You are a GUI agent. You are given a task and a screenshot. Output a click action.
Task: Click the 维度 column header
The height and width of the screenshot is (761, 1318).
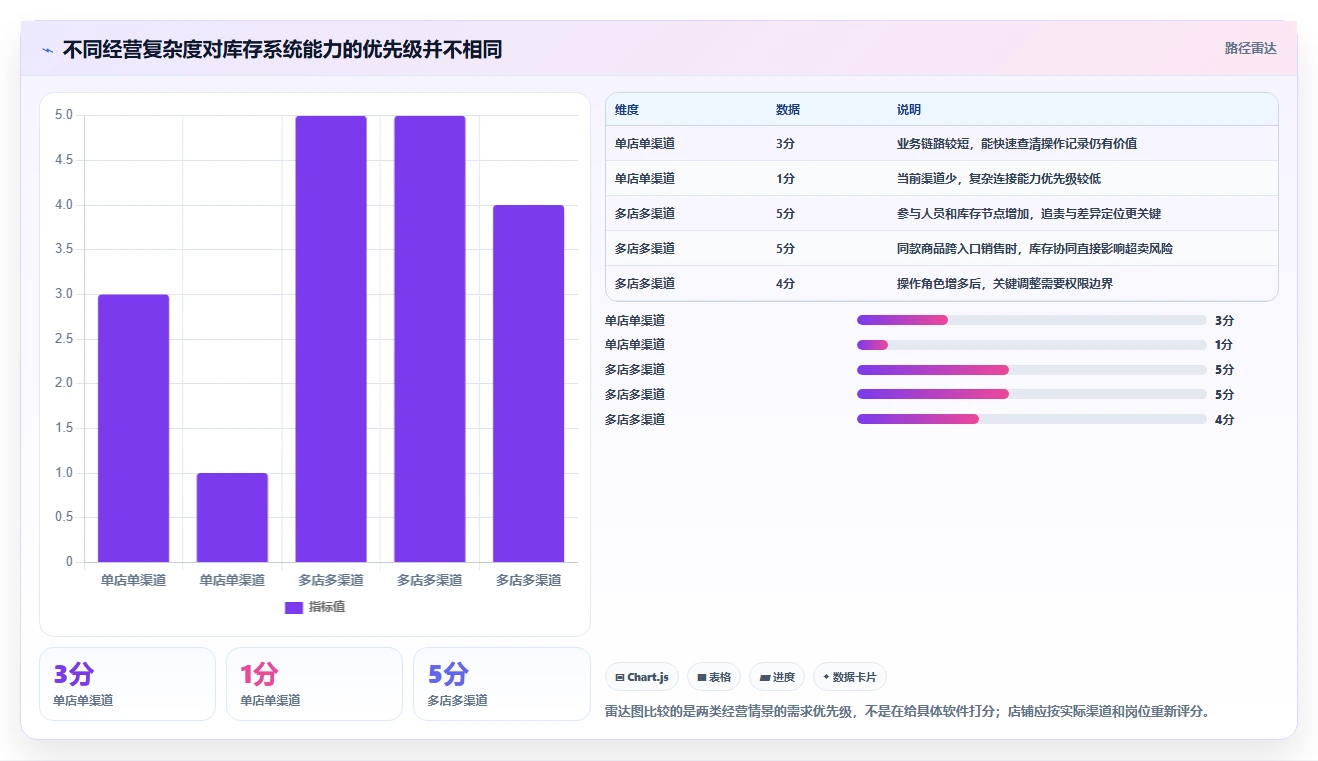pyautogui.click(x=627, y=110)
